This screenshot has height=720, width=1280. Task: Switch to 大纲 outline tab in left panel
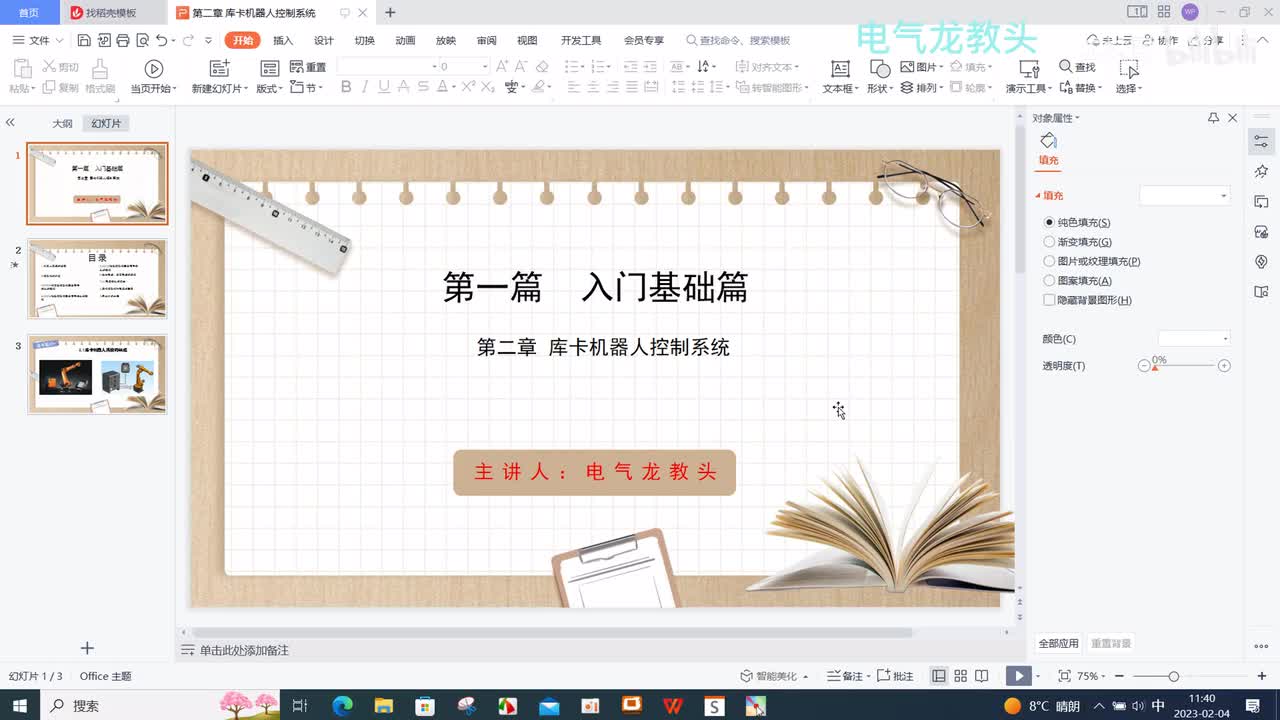pyautogui.click(x=63, y=124)
